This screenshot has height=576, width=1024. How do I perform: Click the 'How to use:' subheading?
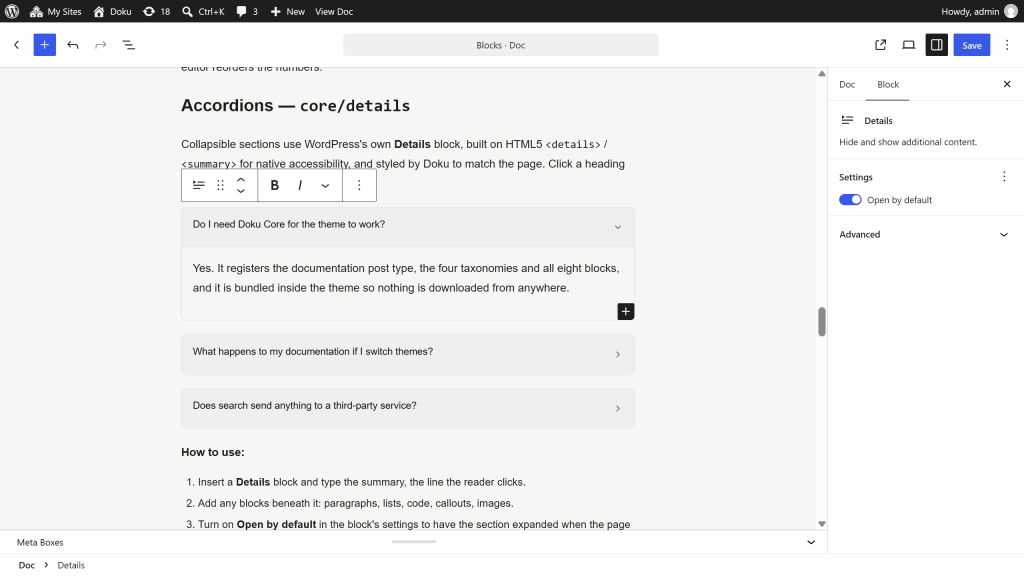(213, 452)
